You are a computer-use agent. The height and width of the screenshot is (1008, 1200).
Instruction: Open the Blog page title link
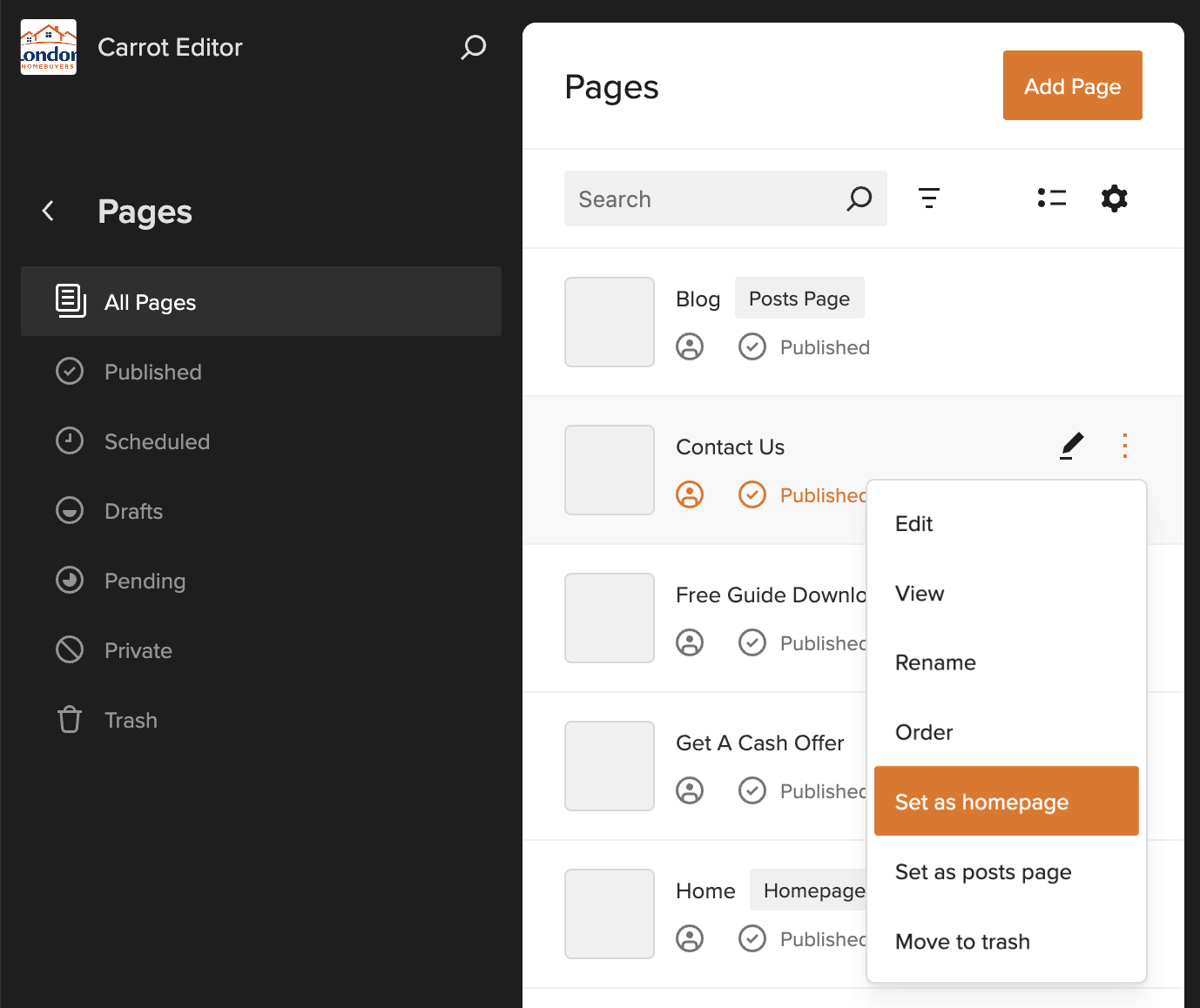point(698,299)
